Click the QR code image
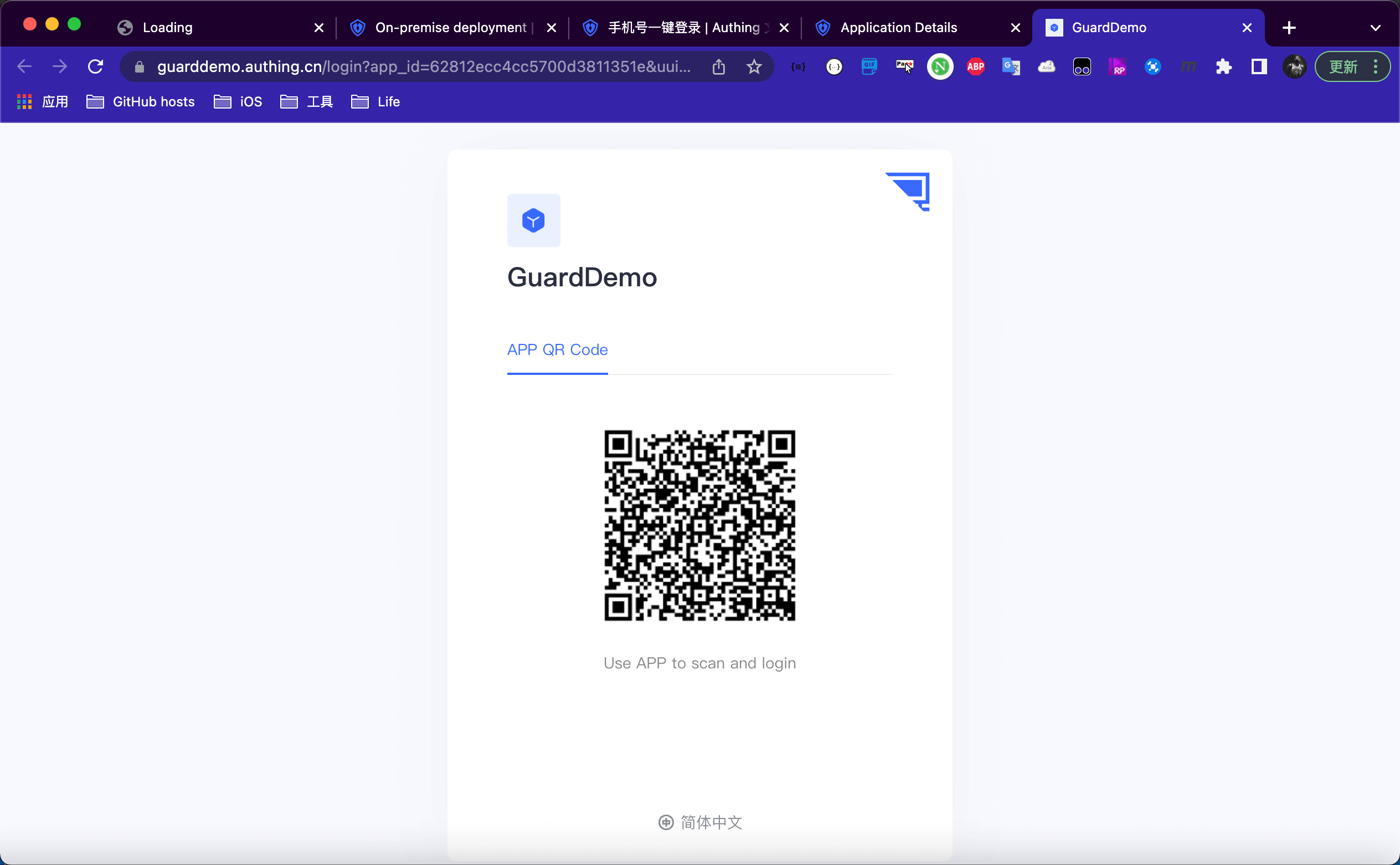Screen dimensions: 1400x865 click(699, 525)
